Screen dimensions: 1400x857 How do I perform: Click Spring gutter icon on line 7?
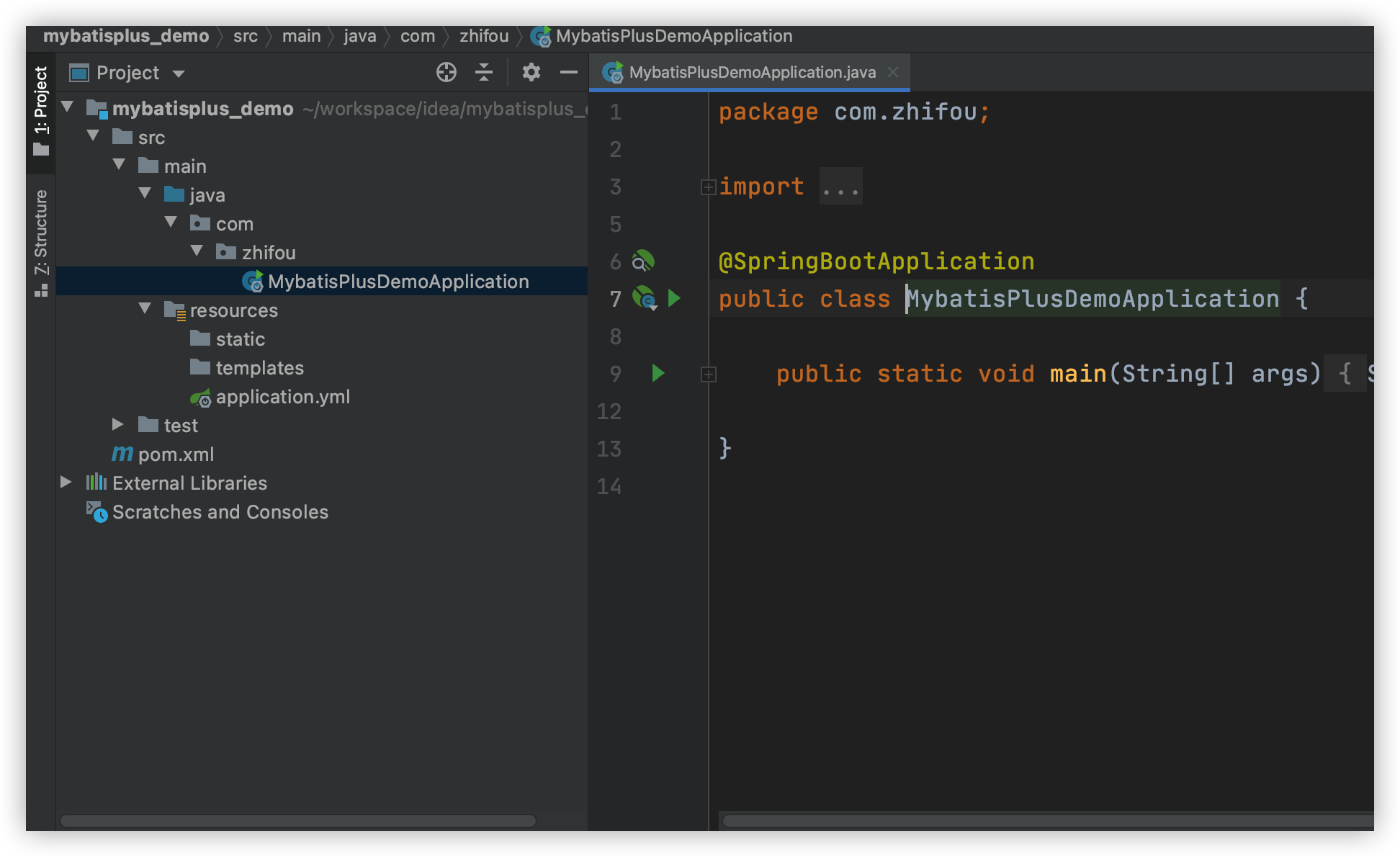click(x=644, y=298)
